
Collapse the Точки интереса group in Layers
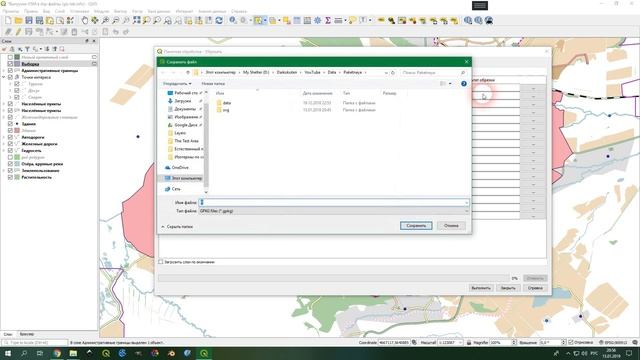(4, 77)
